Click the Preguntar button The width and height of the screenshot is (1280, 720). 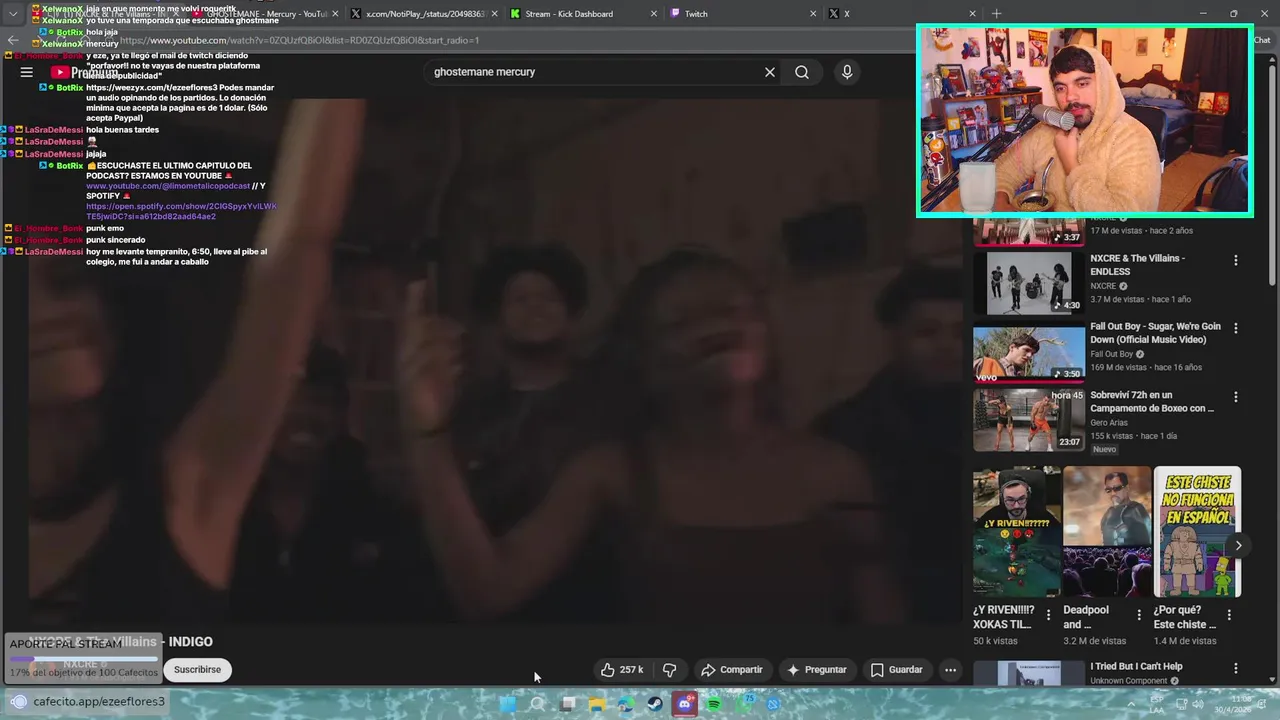pos(816,670)
